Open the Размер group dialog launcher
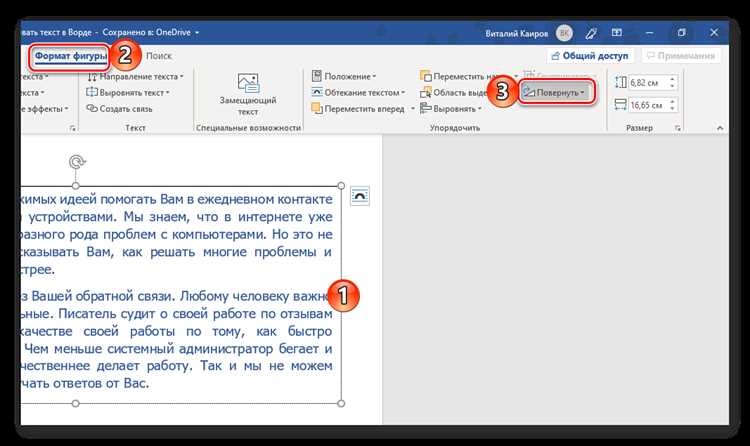Viewport: 750px width, 446px height. click(x=677, y=128)
